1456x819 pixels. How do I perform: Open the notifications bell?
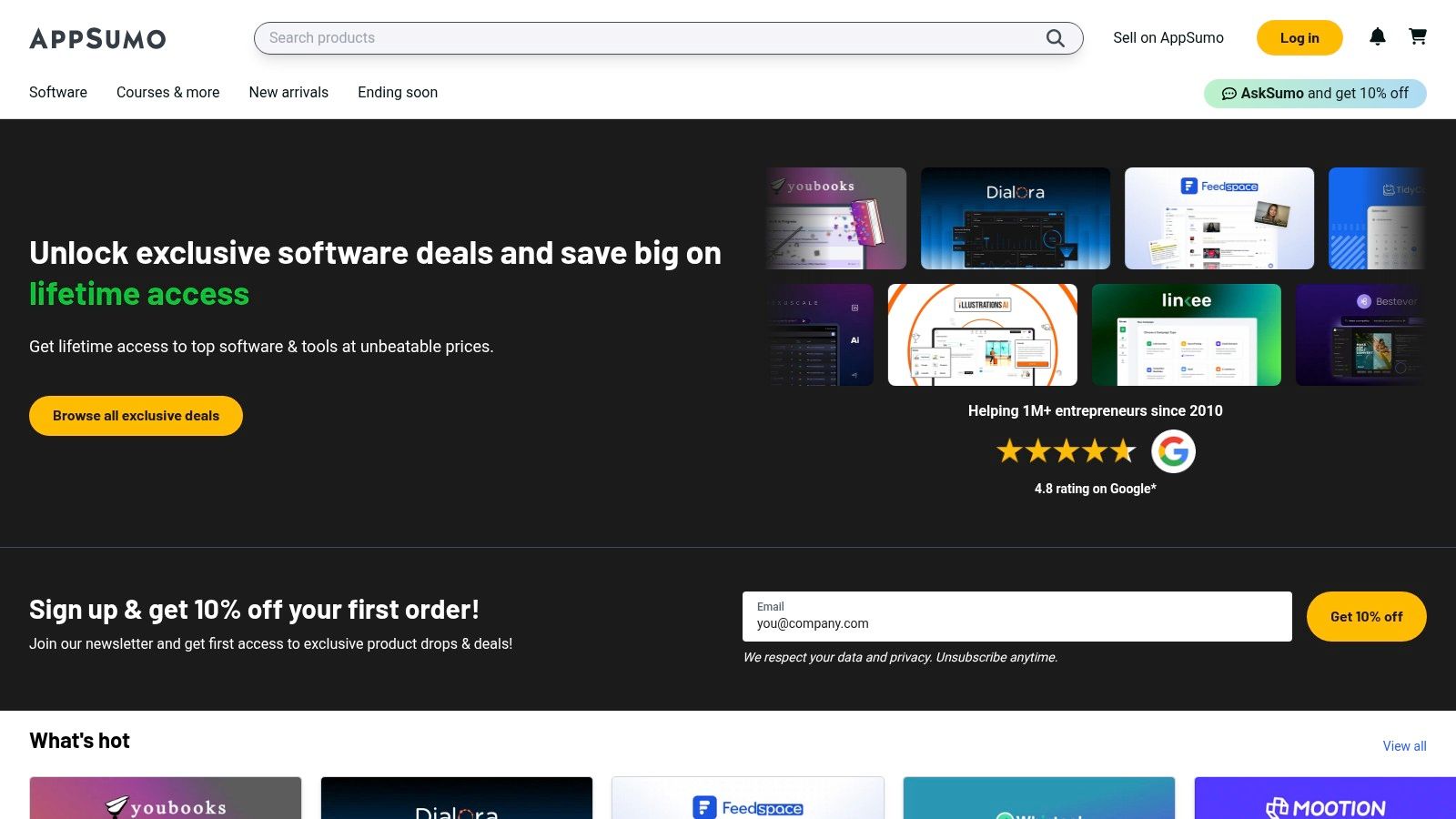pos(1378,36)
